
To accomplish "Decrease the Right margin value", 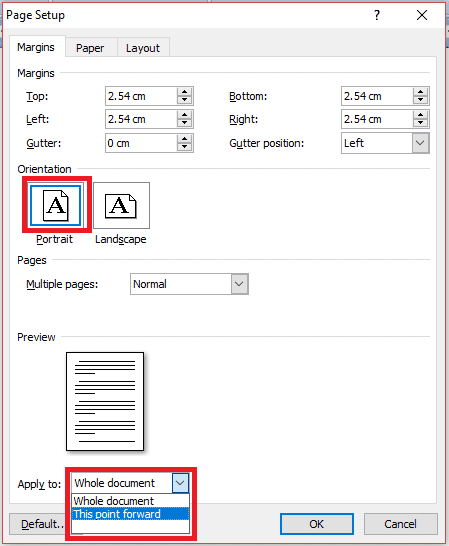I will coord(421,123).
